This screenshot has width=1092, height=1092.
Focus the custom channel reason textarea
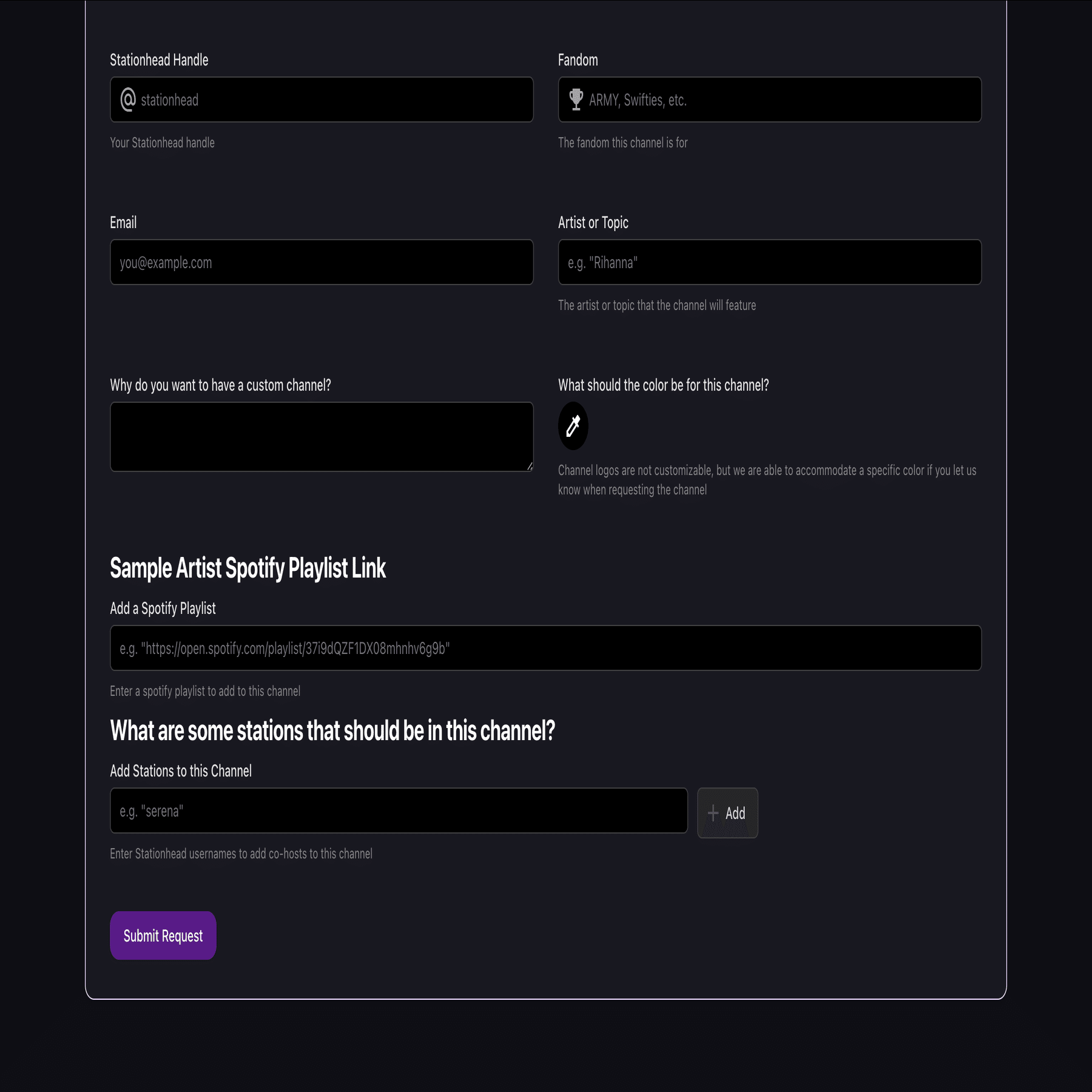322,436
